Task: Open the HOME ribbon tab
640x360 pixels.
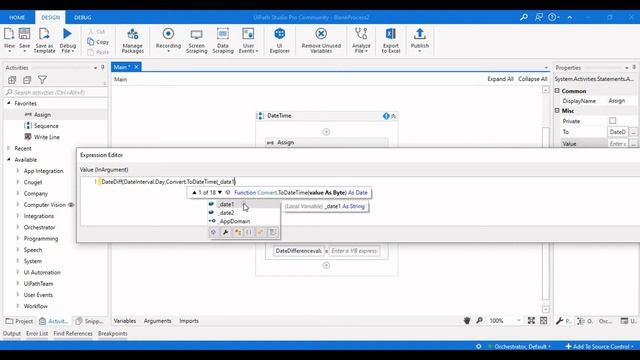Action: (x=17, y=18)
